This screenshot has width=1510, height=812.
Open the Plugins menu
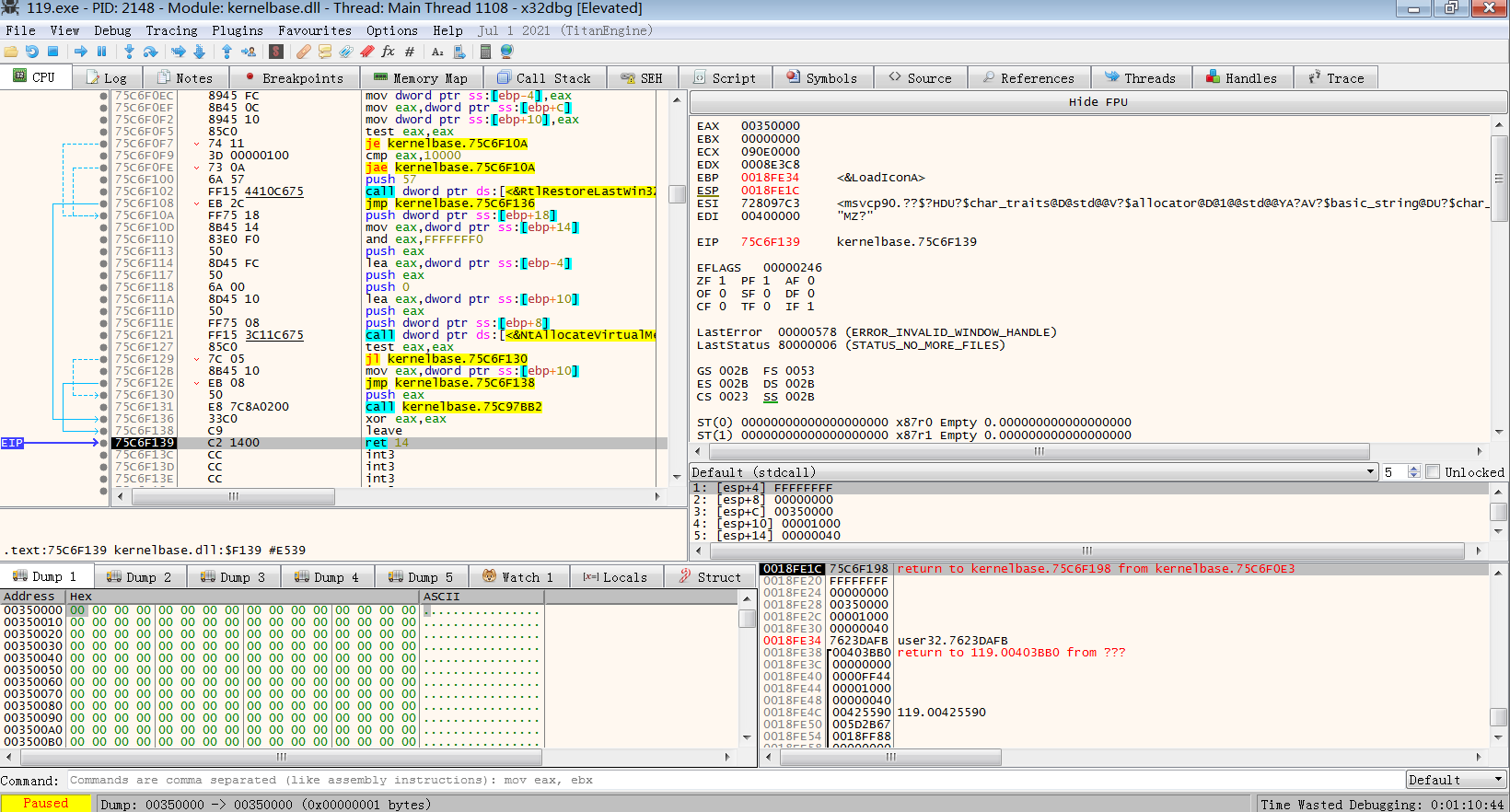237,30
